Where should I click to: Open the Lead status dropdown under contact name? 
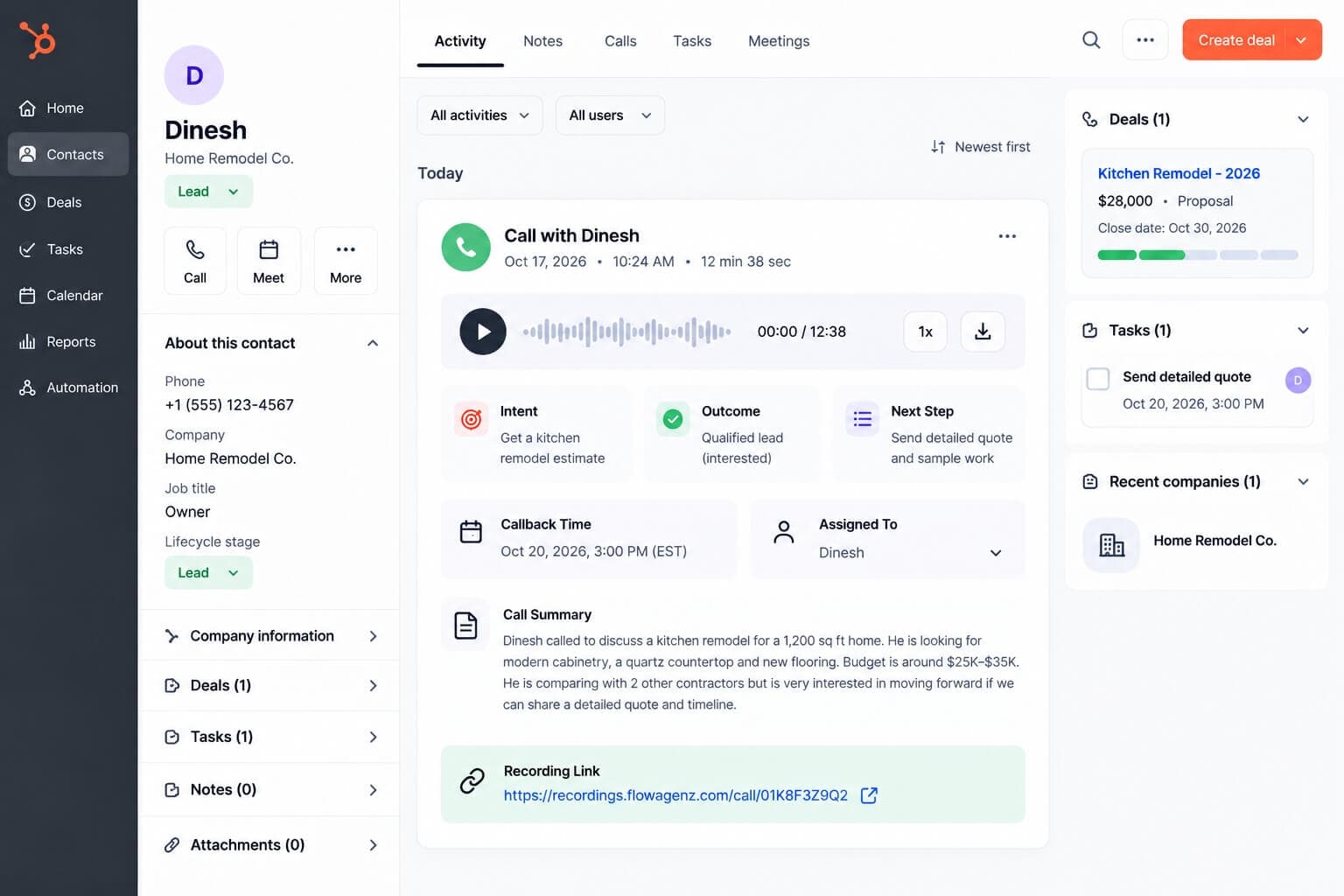coord(208,192)
